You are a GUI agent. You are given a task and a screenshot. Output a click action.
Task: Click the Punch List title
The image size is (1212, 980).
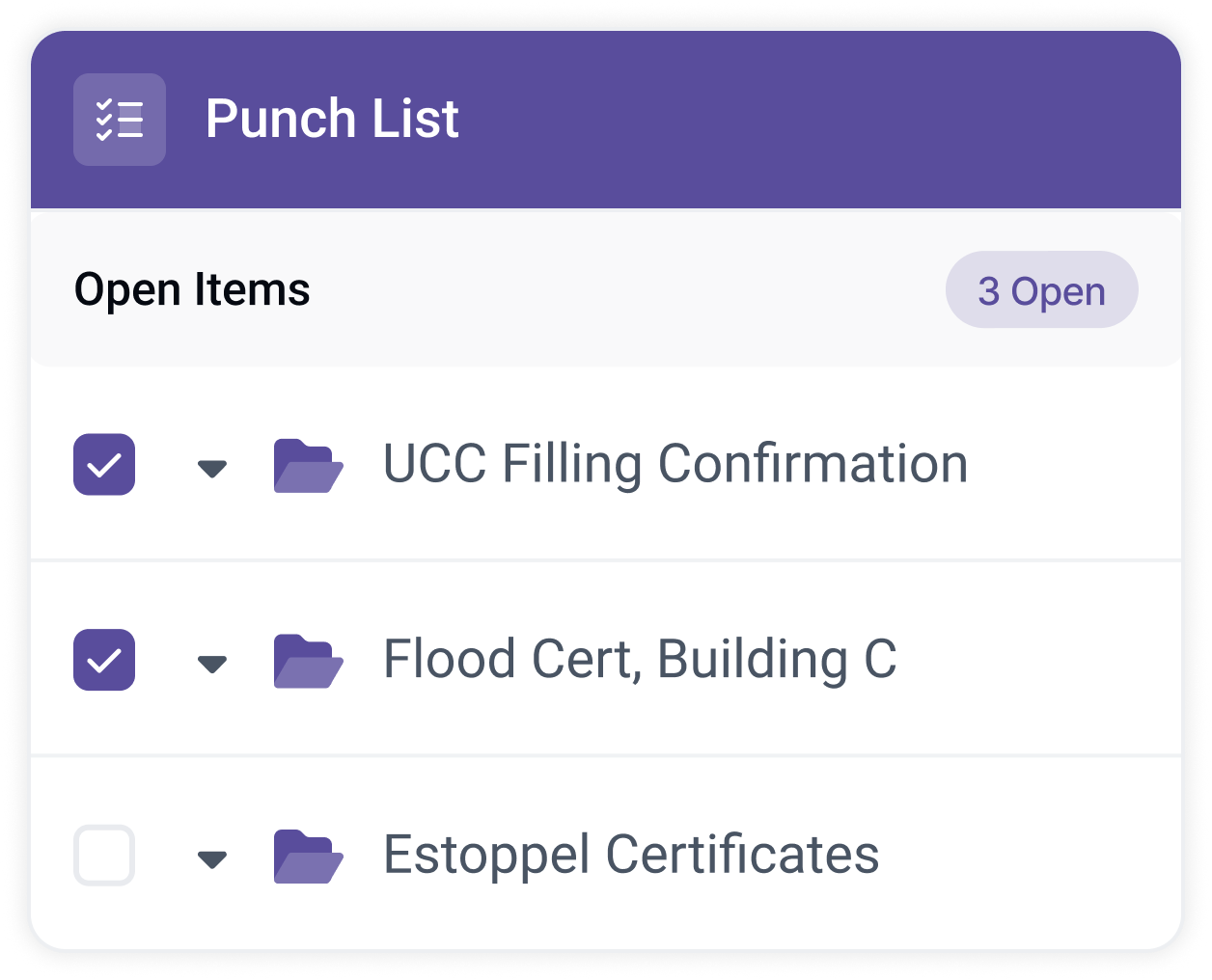[x=332, y=119]
